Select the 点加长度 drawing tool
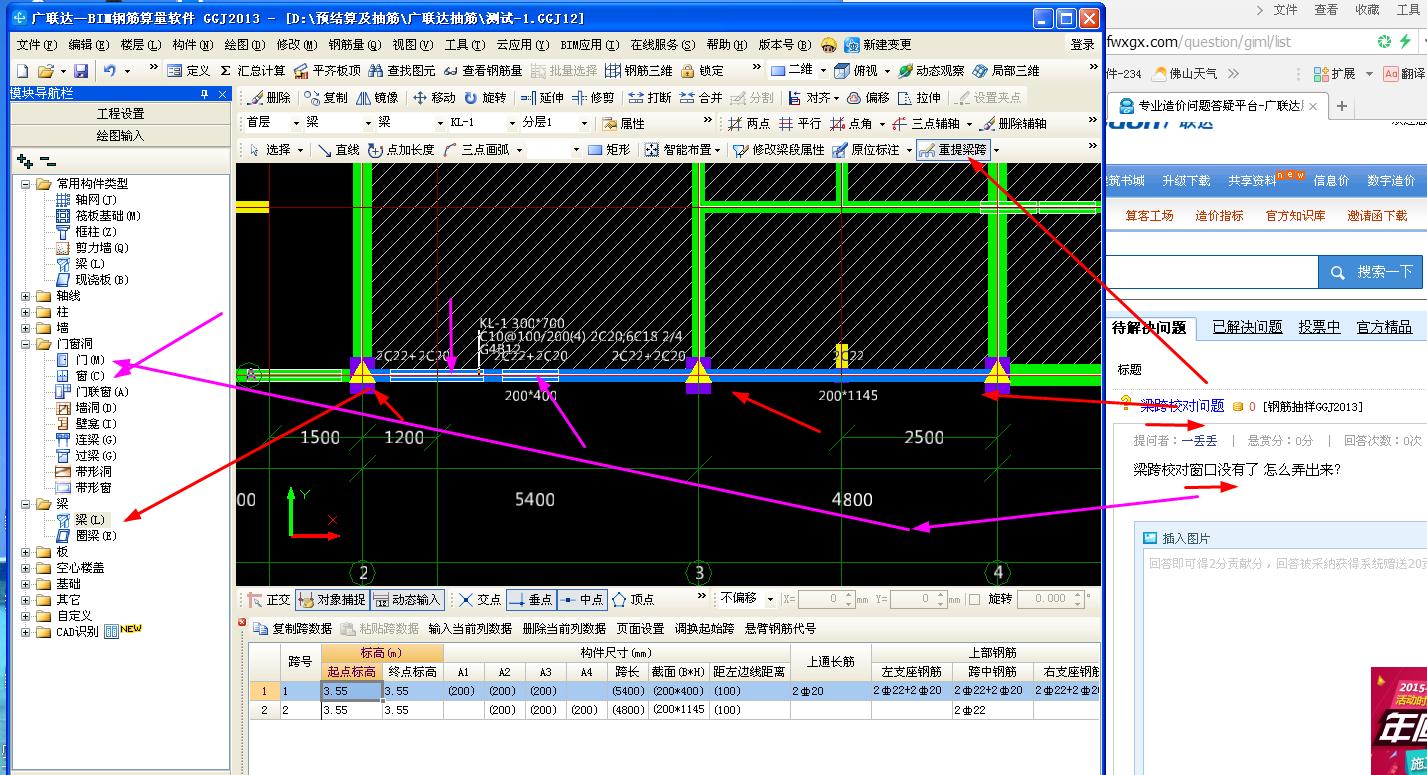Viewport: 1427px width, 775px height. [x=401, y=149]
